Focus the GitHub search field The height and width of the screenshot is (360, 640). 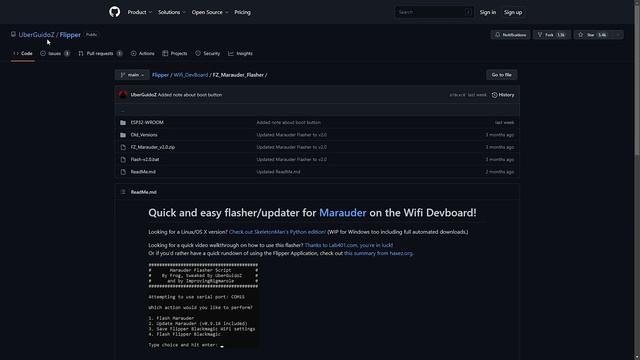pyautogui.click(x=434, y=12)
